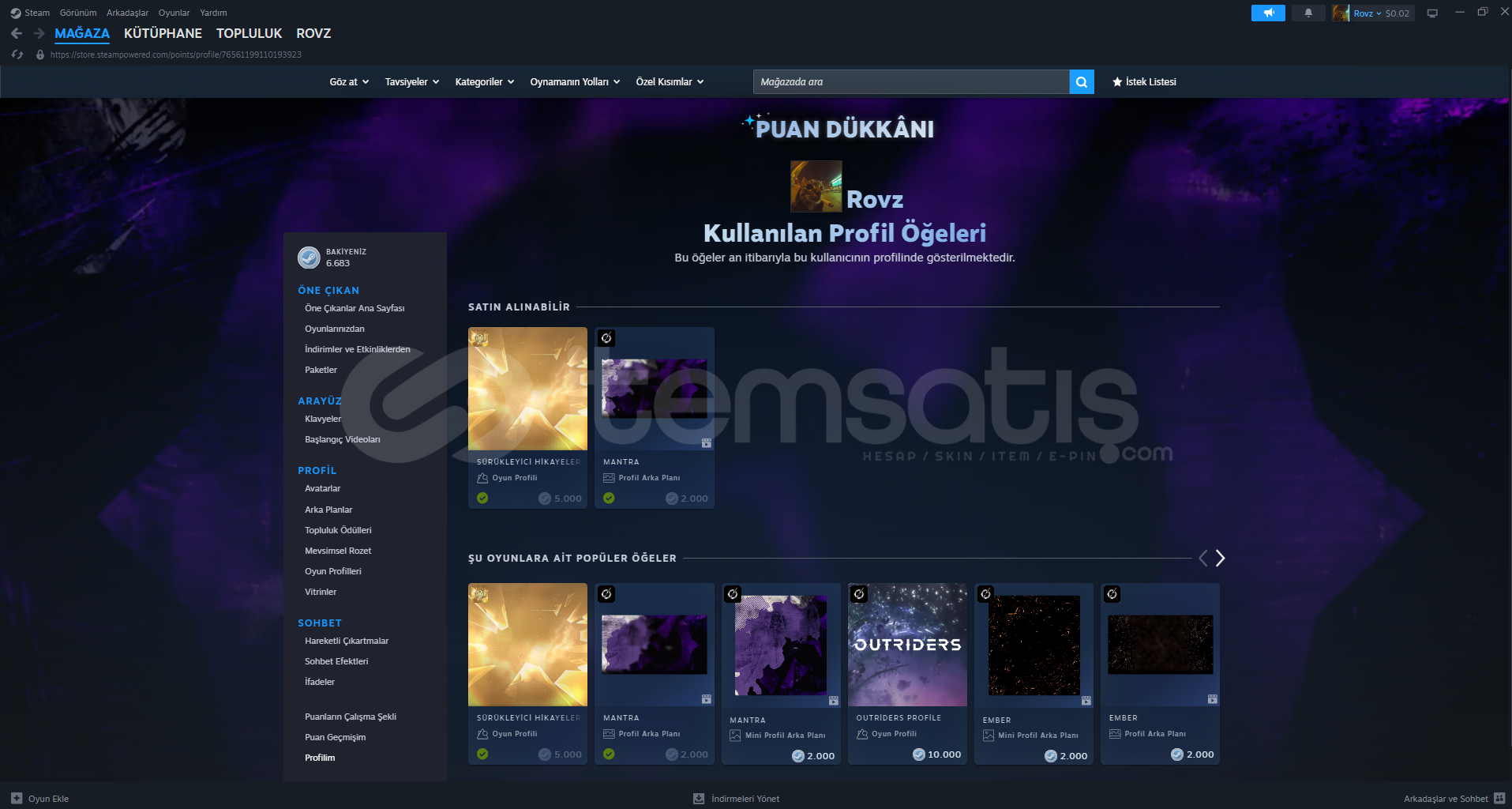
Task: Open Oyunlarınızdan in the sidebar
Action: (335, 329)
